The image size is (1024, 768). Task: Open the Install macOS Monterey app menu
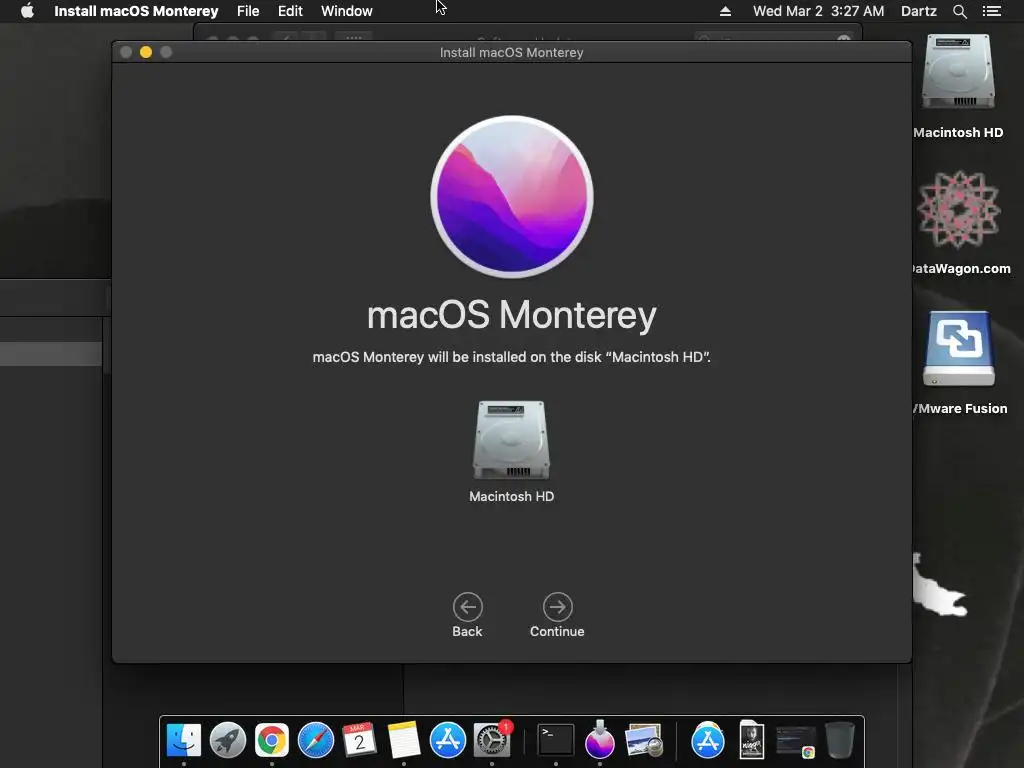tap(136, 11)
